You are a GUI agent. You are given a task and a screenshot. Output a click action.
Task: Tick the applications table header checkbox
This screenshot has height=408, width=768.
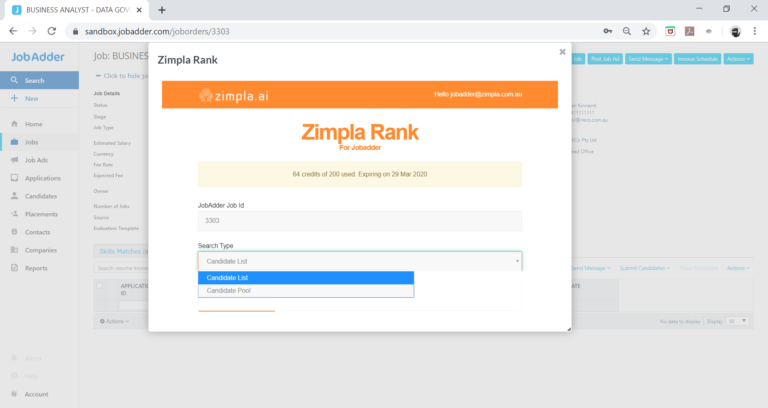(x=100, y=286)
